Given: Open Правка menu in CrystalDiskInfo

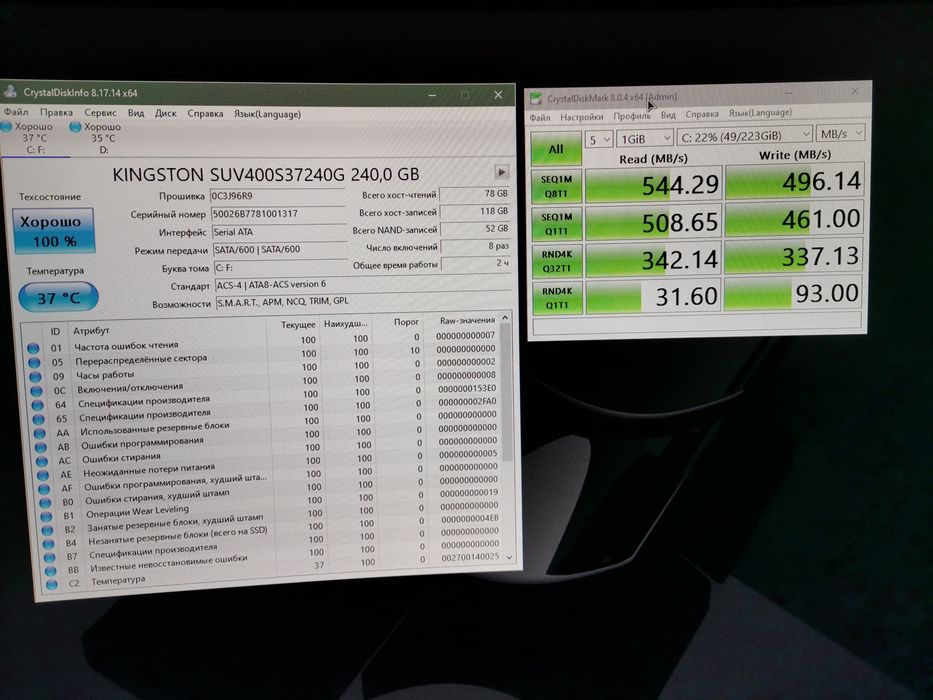Looking at the screenshot, I should tap(57, 112).
